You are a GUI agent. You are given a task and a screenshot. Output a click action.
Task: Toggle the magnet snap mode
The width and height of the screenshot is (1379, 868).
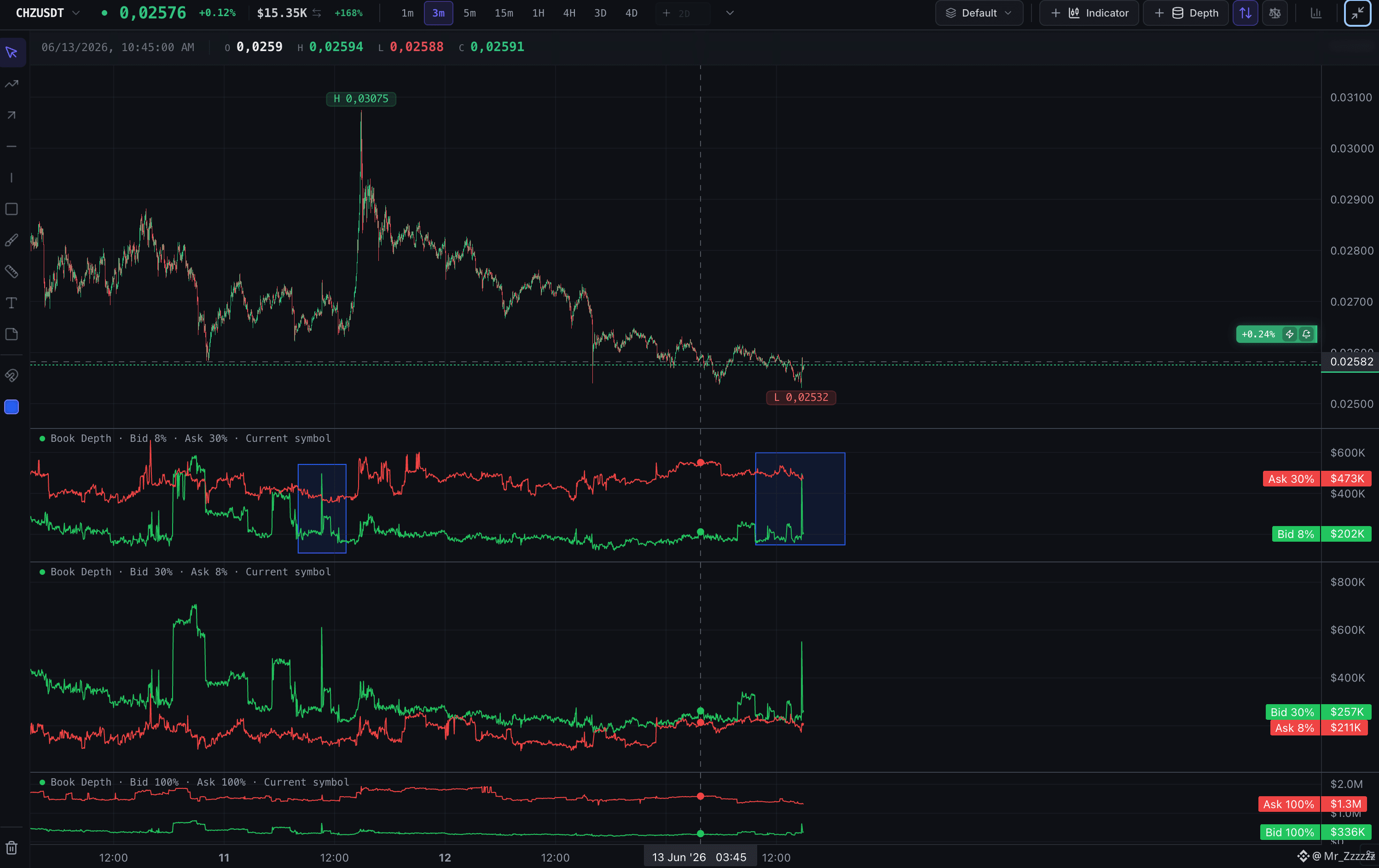[12, 376]
